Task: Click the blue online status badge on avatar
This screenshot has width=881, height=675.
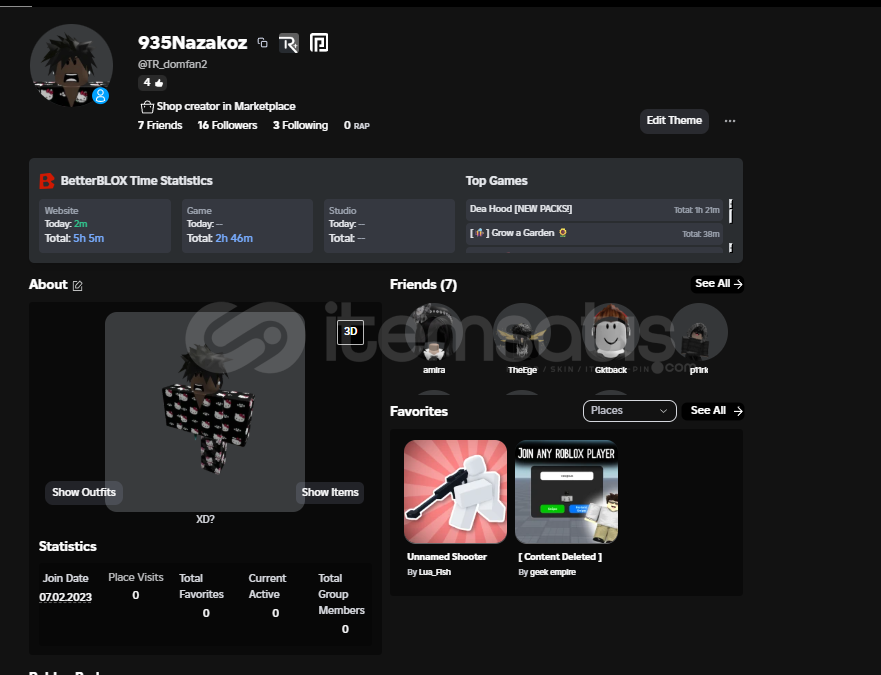Action: pyautogui.click(x=100, y=96)
